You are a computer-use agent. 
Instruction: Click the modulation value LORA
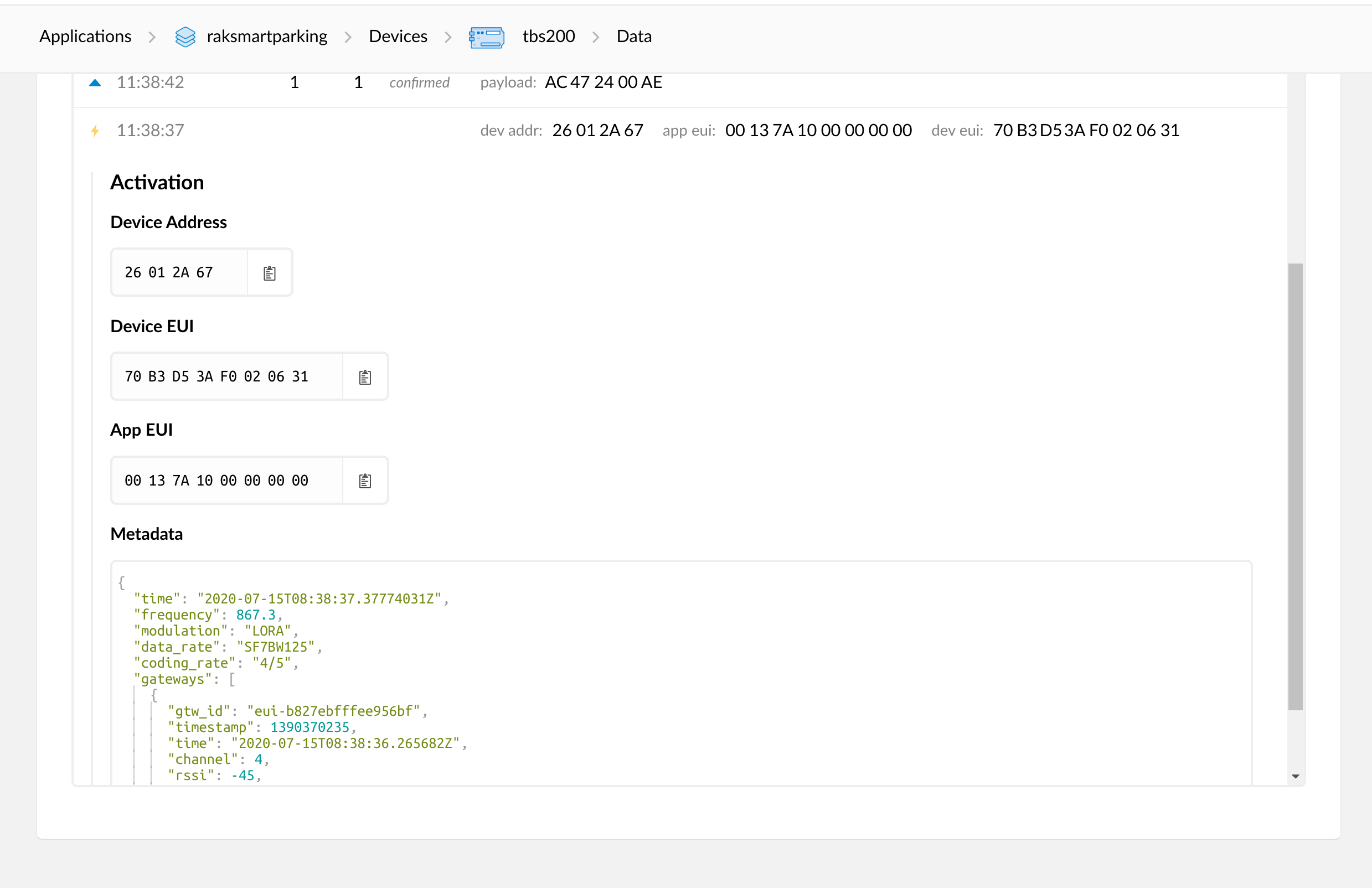(x=267, y=631)
